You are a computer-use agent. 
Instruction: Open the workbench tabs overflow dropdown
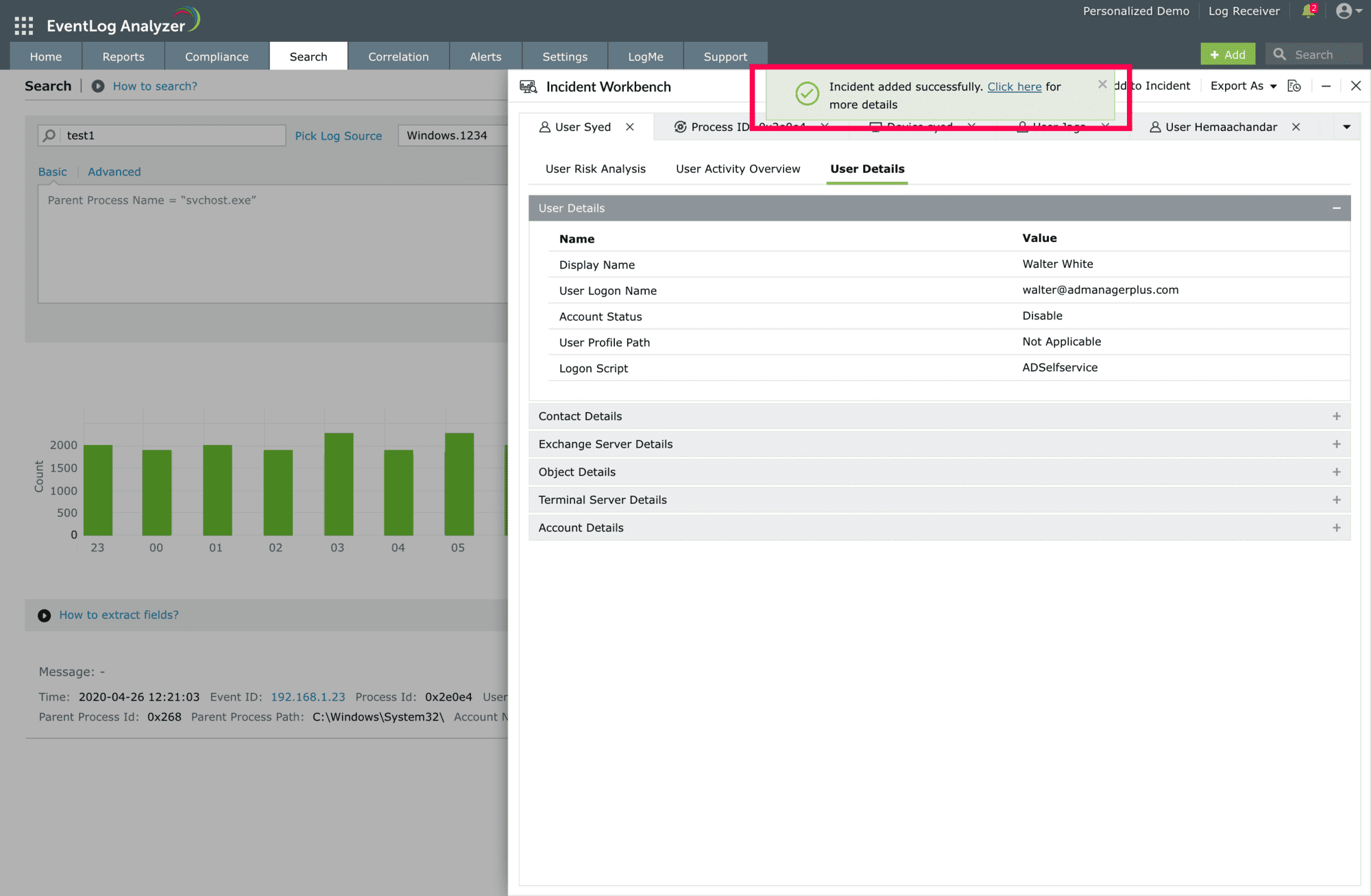[x=1346, y=127]
